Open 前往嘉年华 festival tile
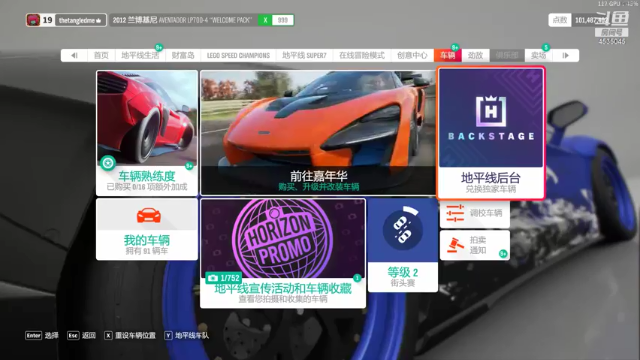Image resolution: width=640 pixels, height=360 pixels. click(x=318, y=133)
